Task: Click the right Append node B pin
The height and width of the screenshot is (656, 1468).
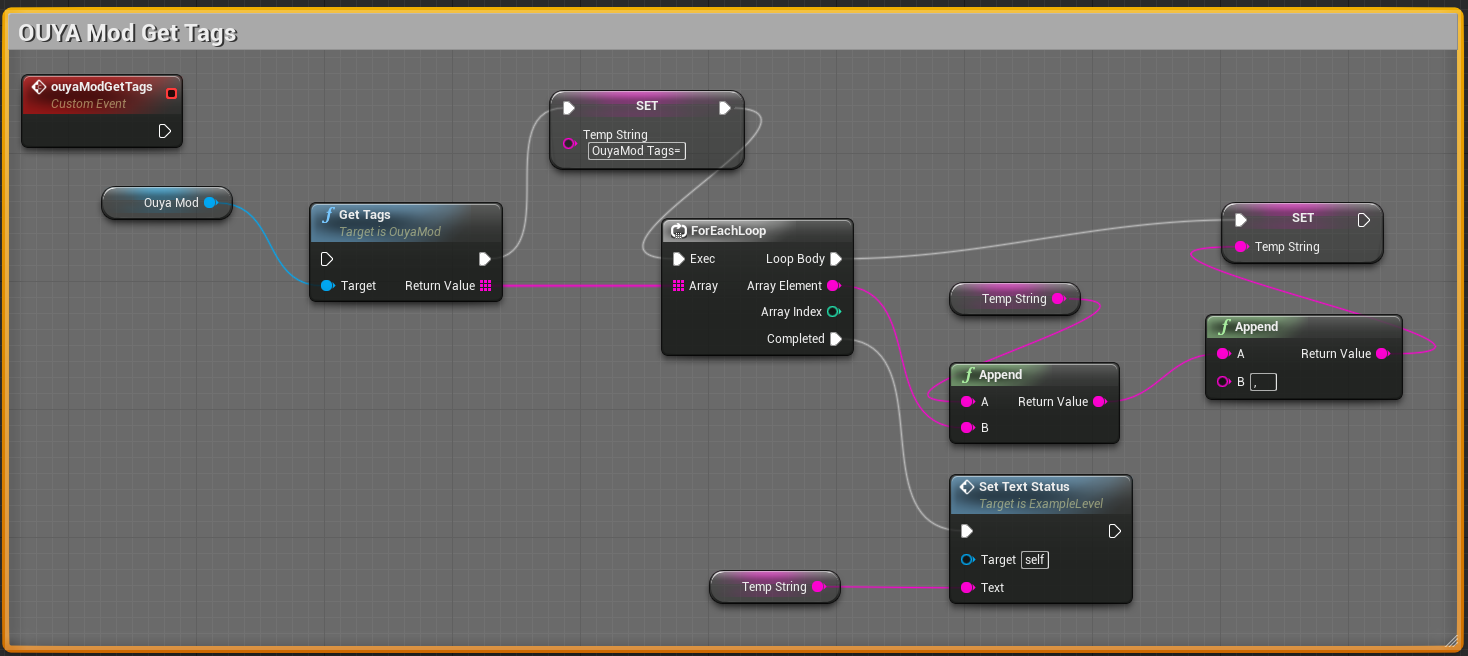Action: click(1223, 382)
